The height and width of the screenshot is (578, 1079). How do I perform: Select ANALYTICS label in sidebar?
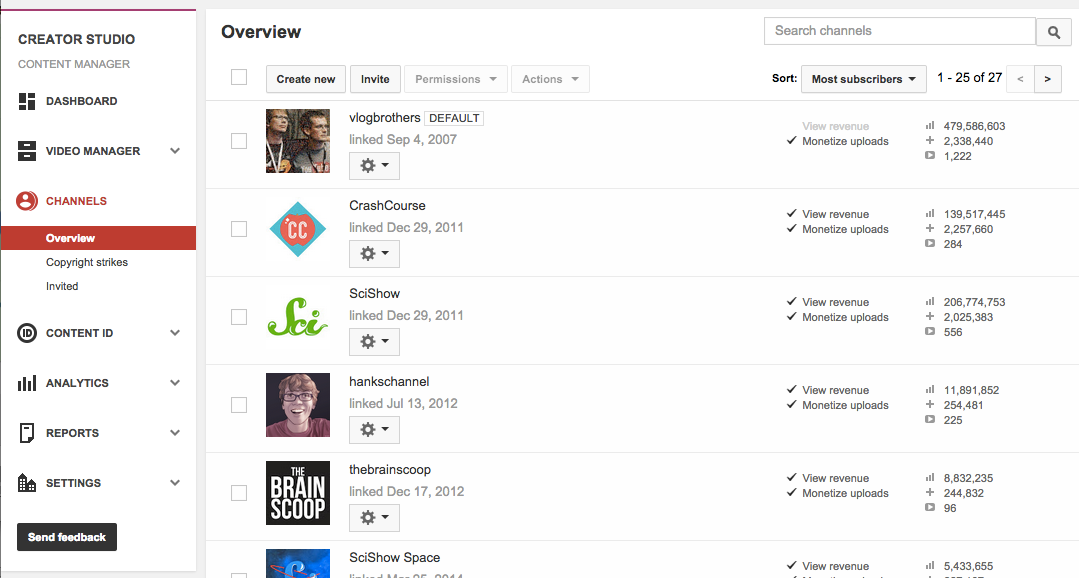coord(77,383)
